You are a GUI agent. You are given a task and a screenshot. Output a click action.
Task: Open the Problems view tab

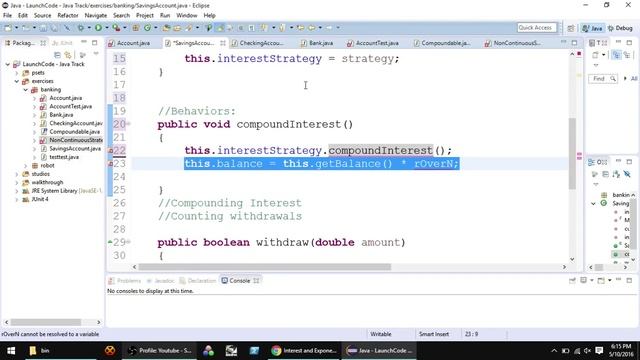tap(125, 281)
